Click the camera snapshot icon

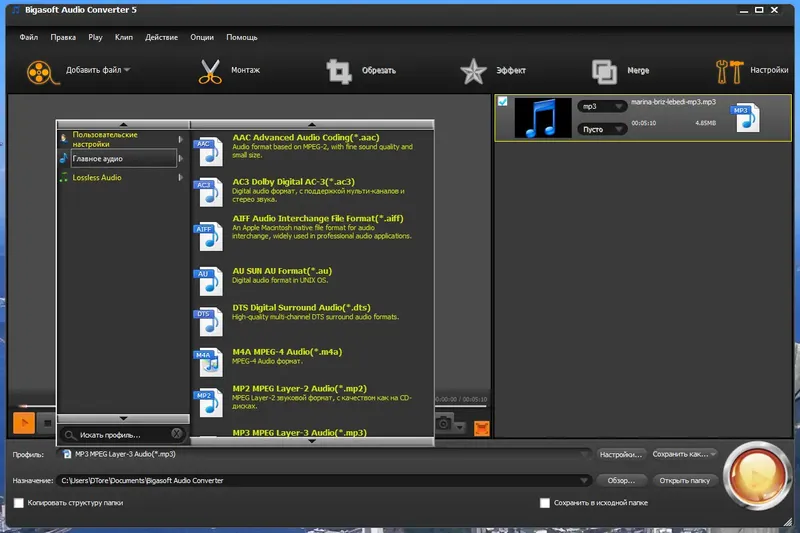tap(444, 423)
